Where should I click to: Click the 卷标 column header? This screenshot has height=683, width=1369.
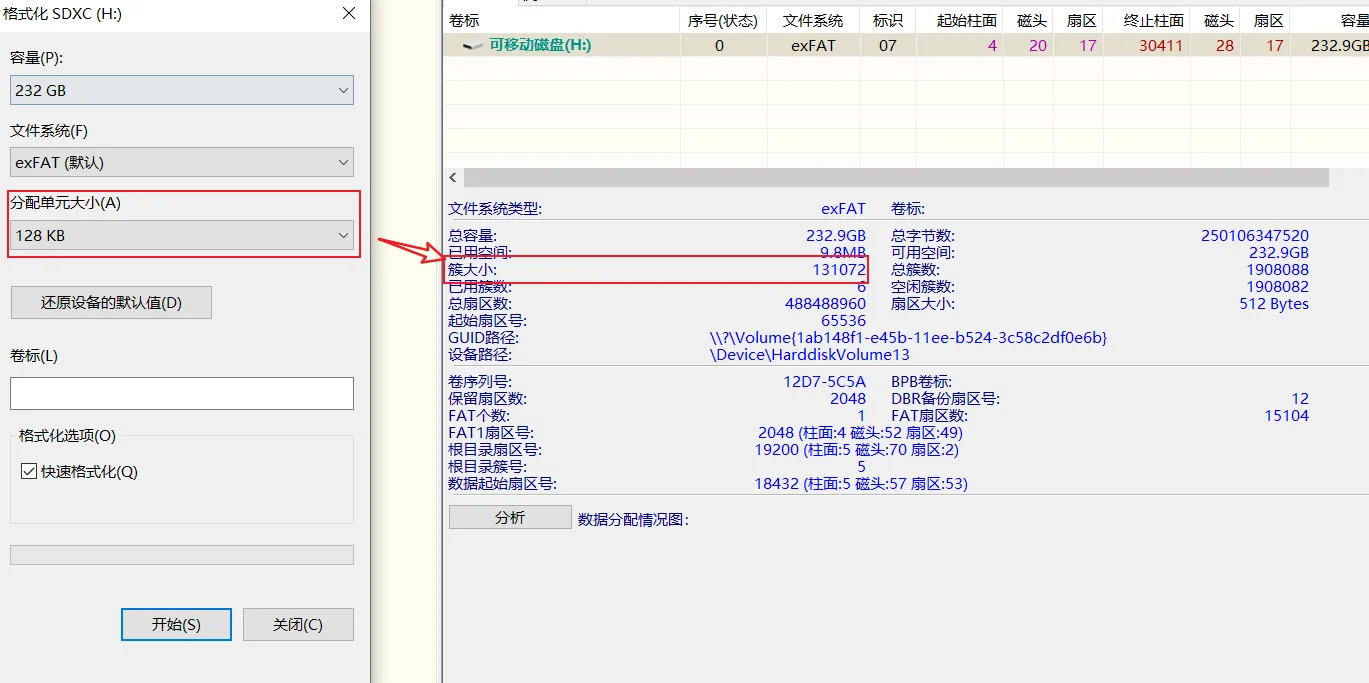pyautogui.click(x=464, y=20)
